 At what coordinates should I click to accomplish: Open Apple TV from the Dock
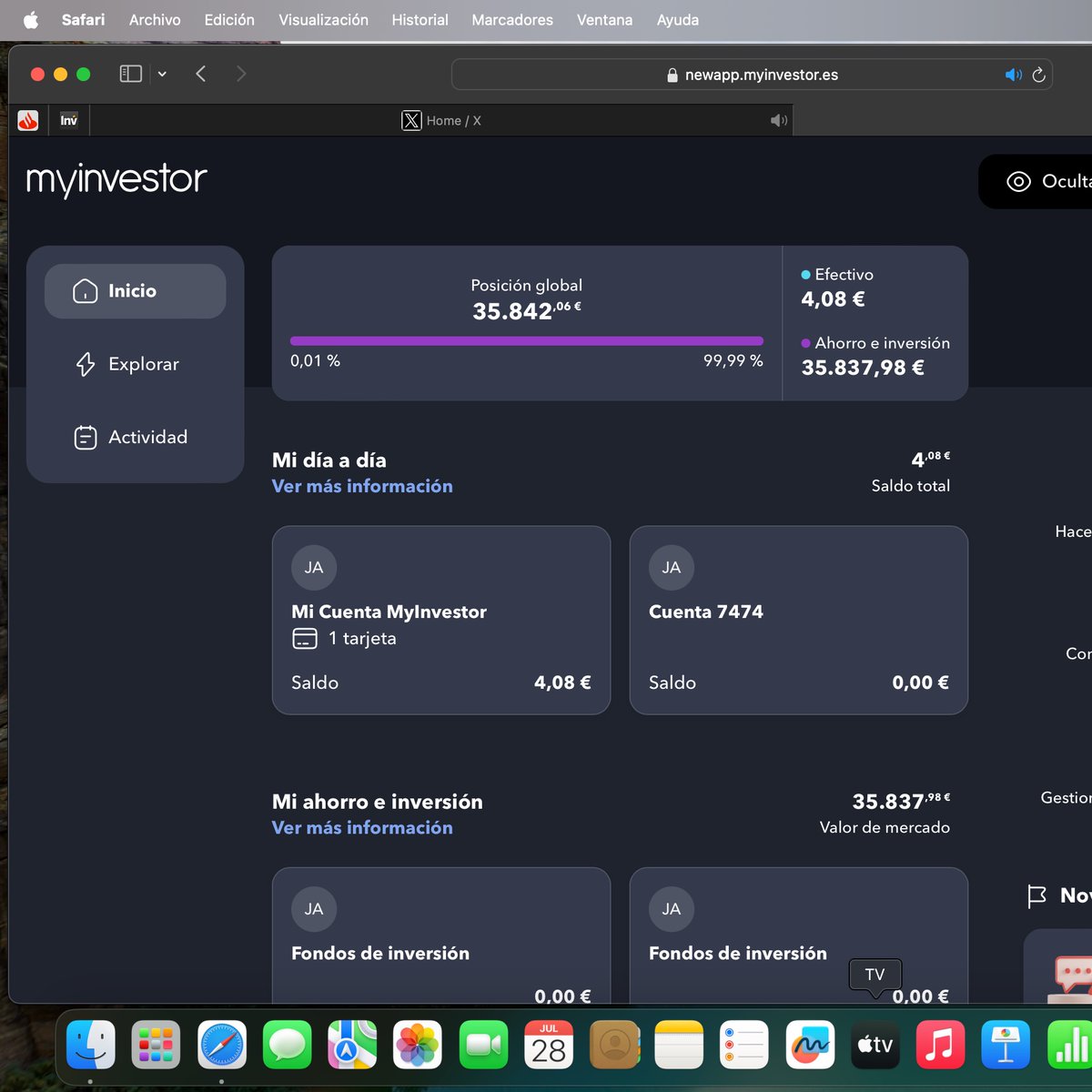875,1045
